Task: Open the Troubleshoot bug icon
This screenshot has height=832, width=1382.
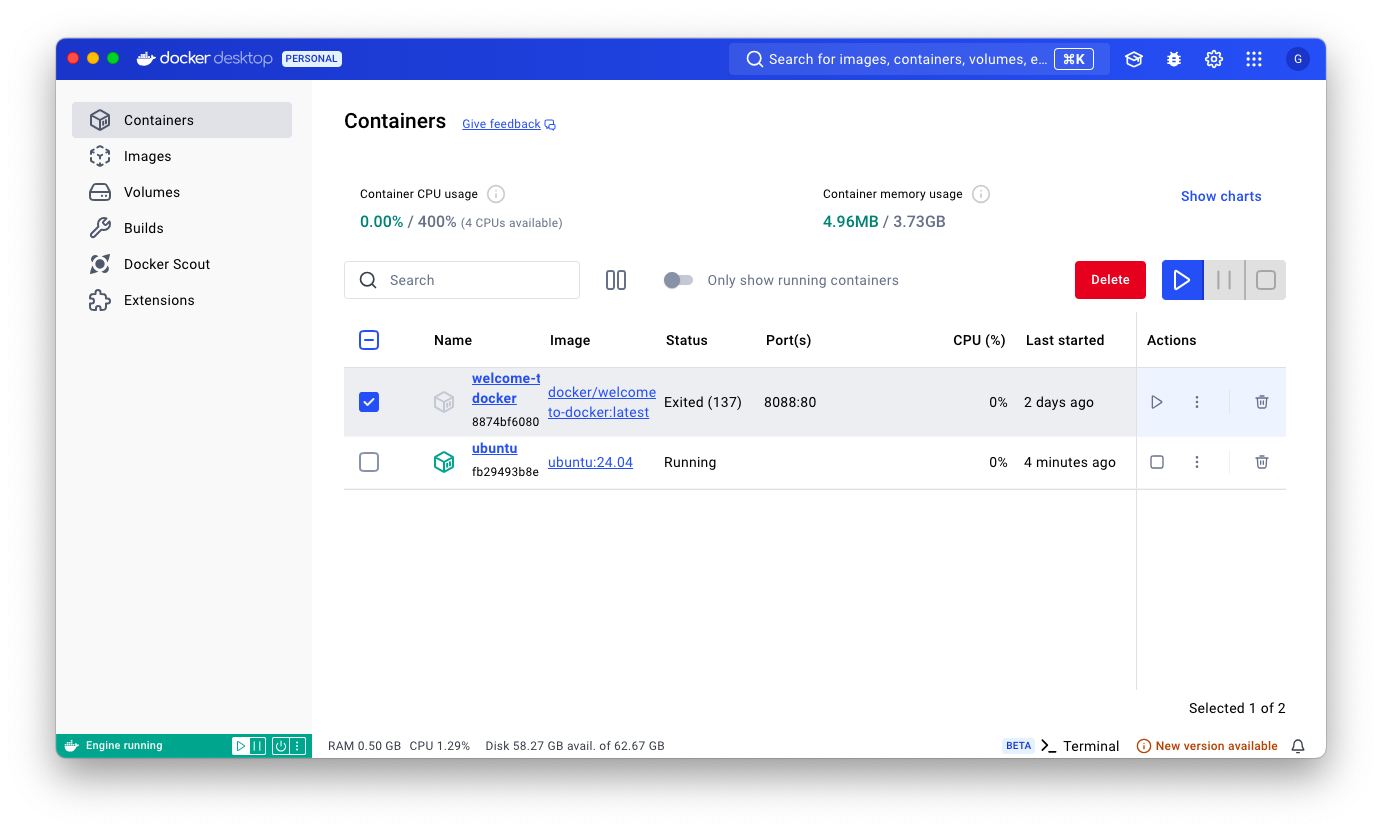Action: click(1174, 59)
